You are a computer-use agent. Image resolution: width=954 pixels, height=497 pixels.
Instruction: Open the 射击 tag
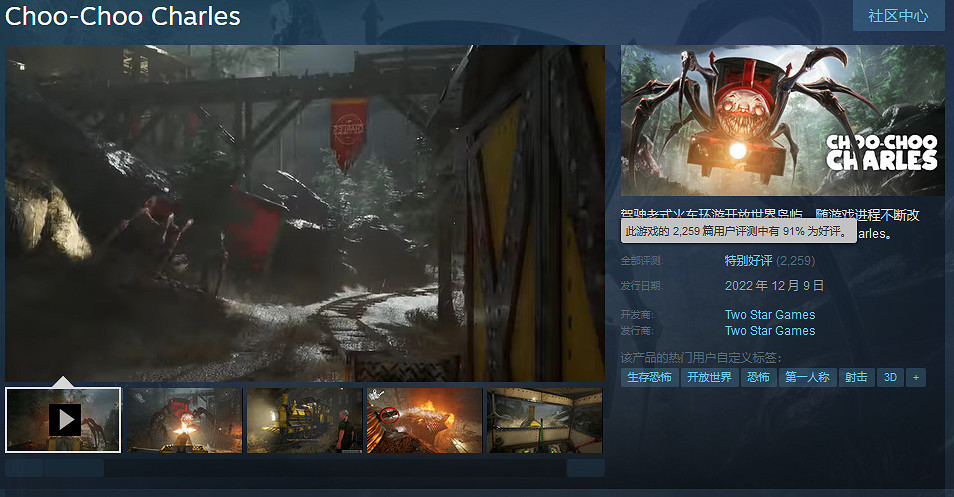tap(856, 378)
